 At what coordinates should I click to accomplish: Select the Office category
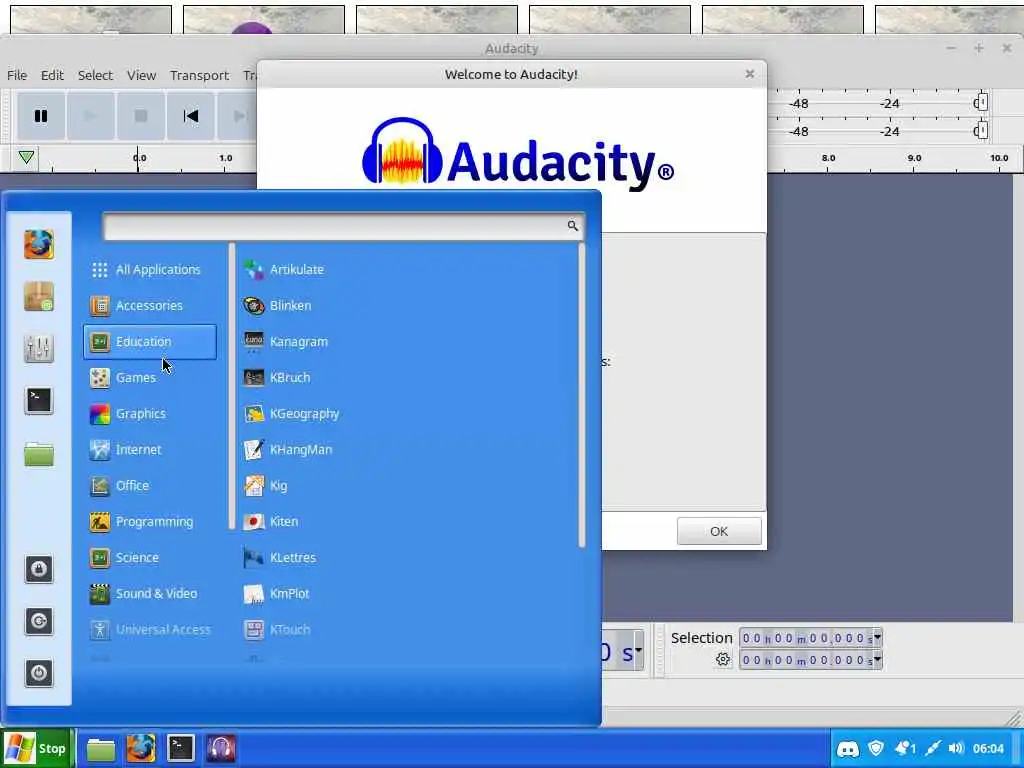click(x=150, y=485)
